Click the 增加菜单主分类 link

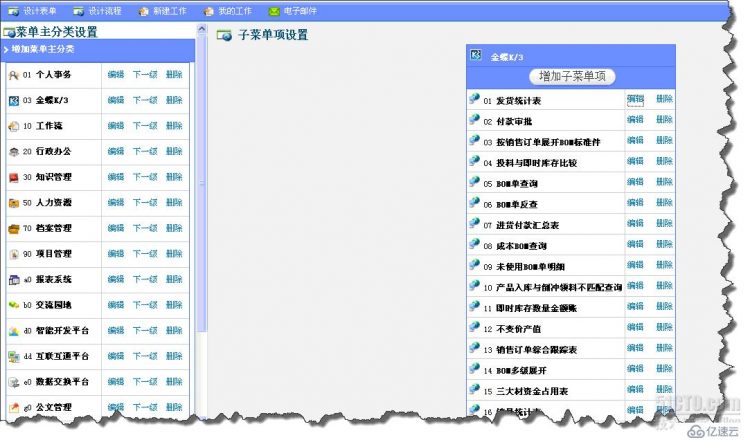(43, 49)
